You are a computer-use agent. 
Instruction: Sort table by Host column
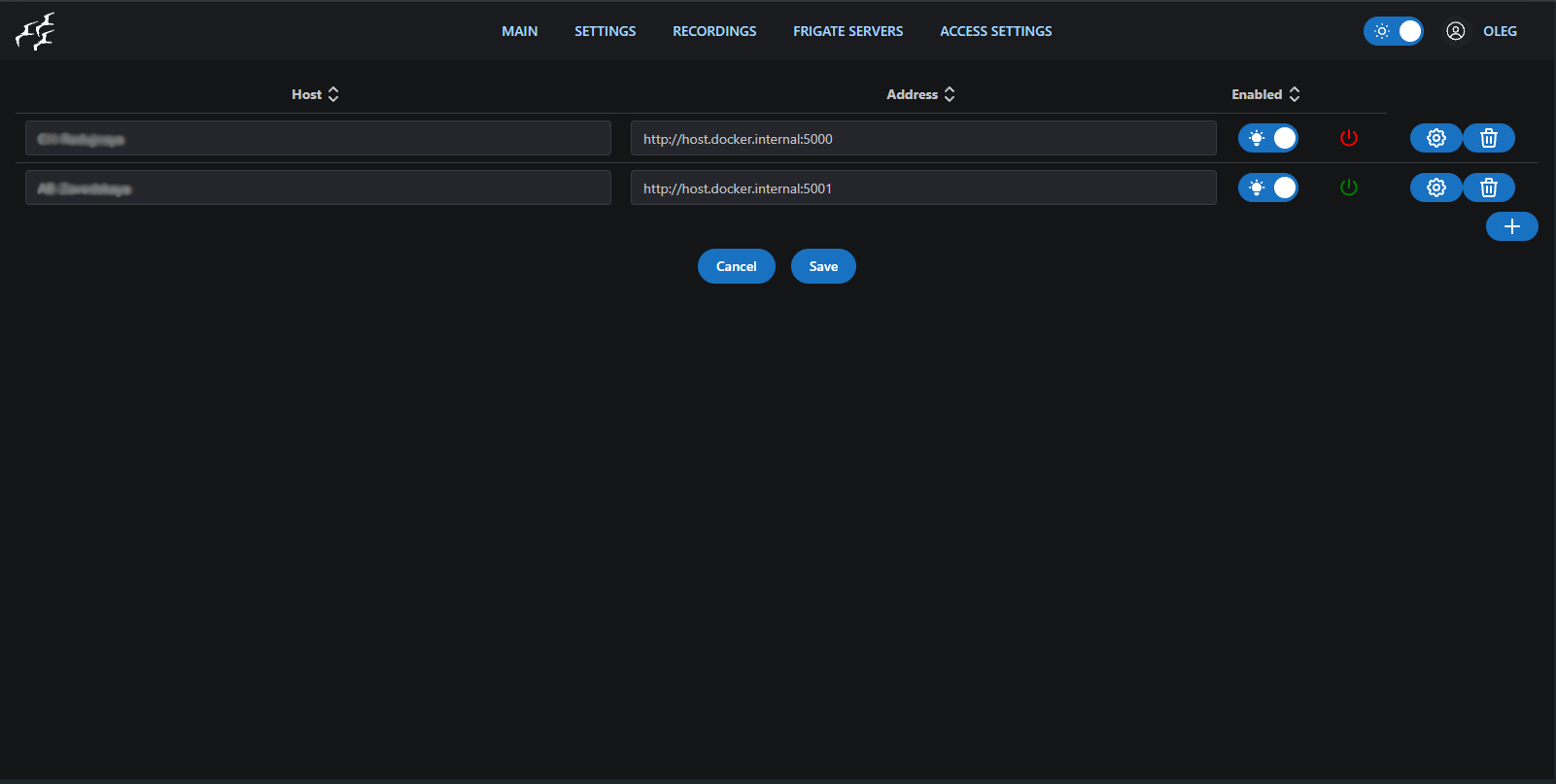(x=315, y=94)
